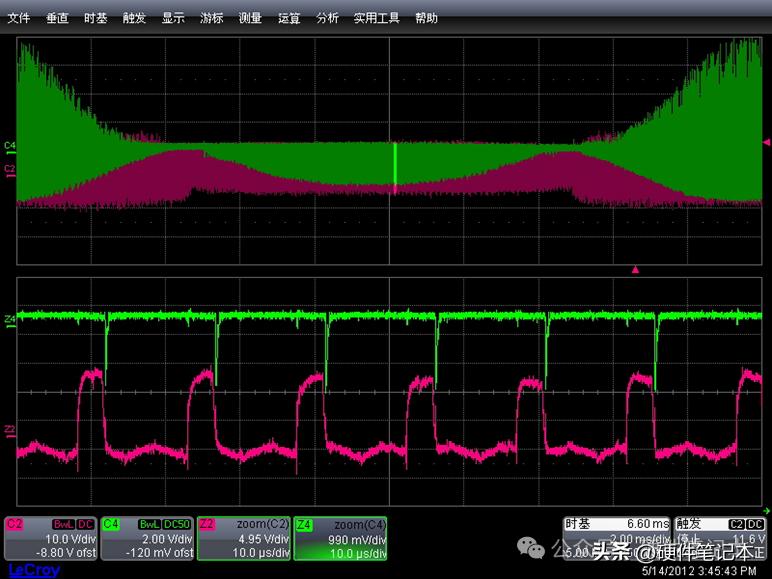The image size is (772, 579).
Task: Select the highlighted Z4 zoom(C4) descriptor box
Action: coord(340,538)
